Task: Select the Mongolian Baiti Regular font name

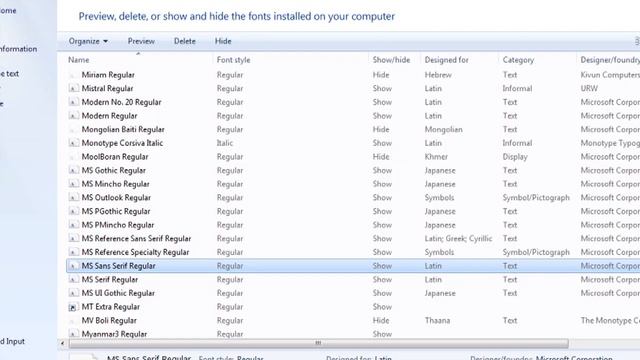Action: pos(123,129)
